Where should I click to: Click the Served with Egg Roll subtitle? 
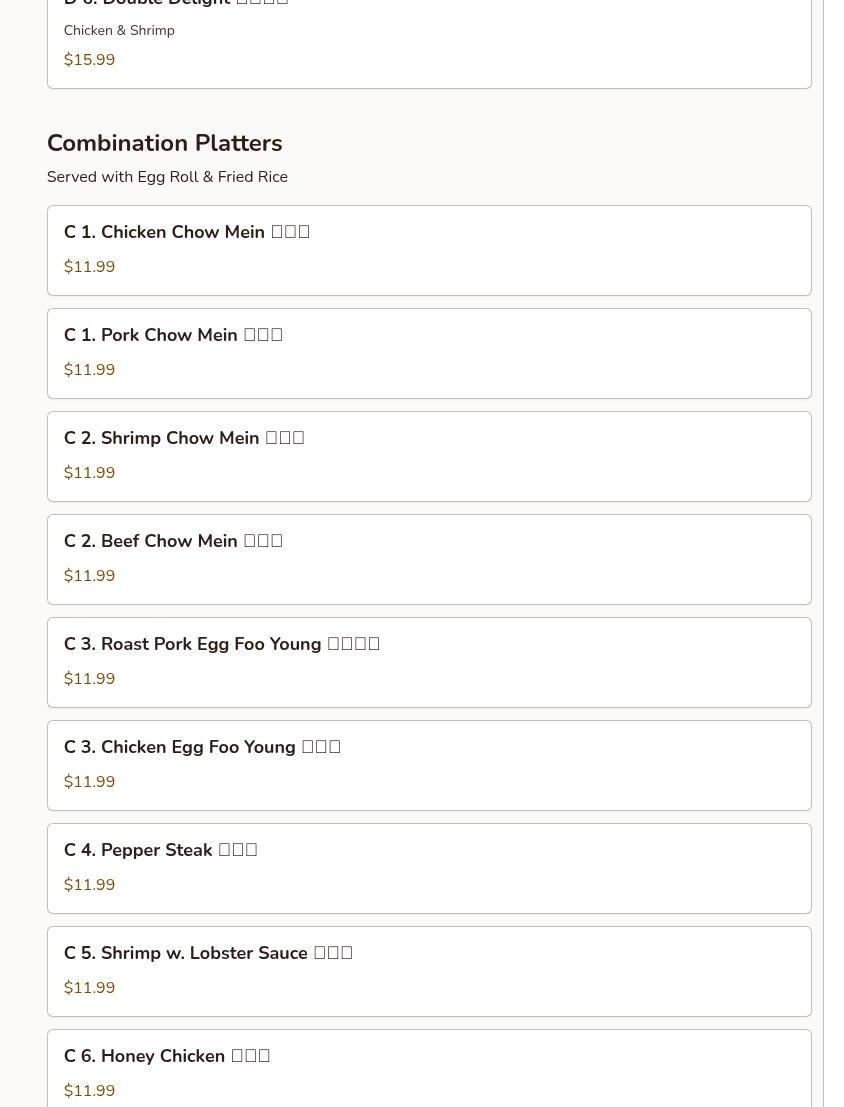(x=167, y=176)
